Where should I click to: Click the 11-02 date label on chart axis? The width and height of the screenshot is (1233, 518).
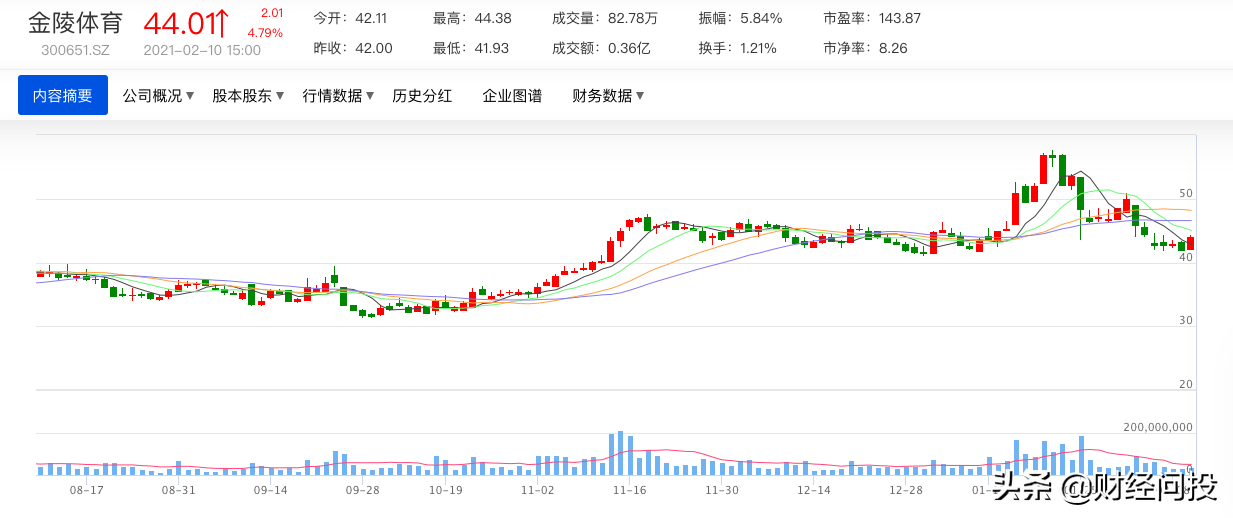(537, 490)
